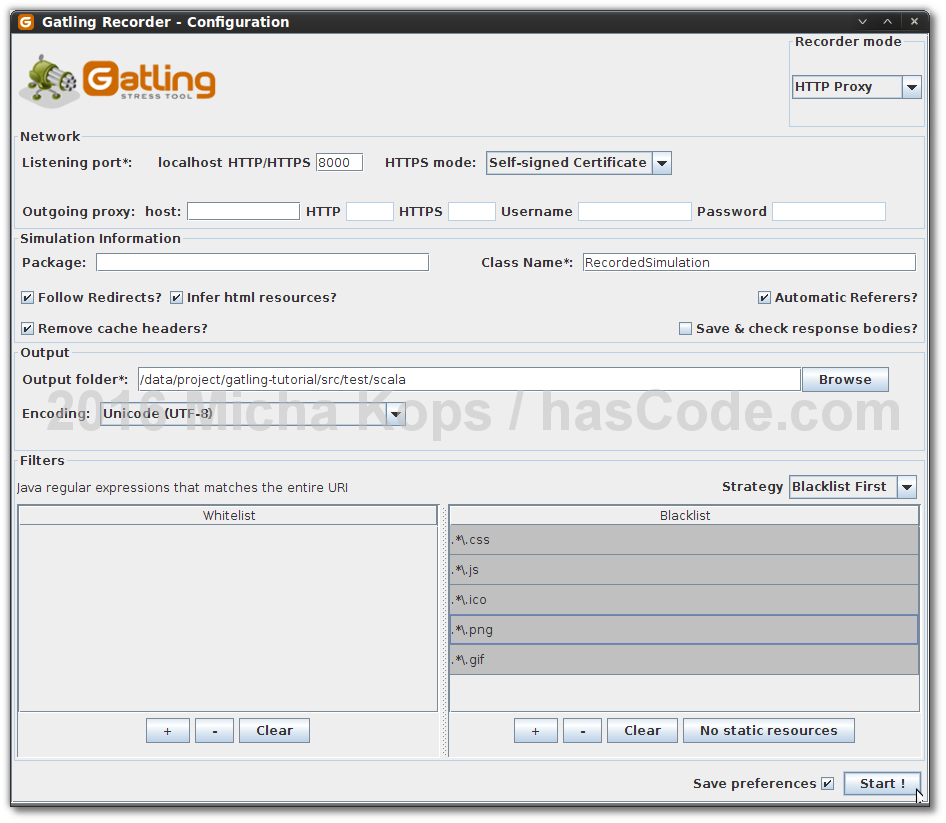This screenshot has height=823, width=946.
Task: Enable Save & check response bodies
Action: click(x=686, y=328)
